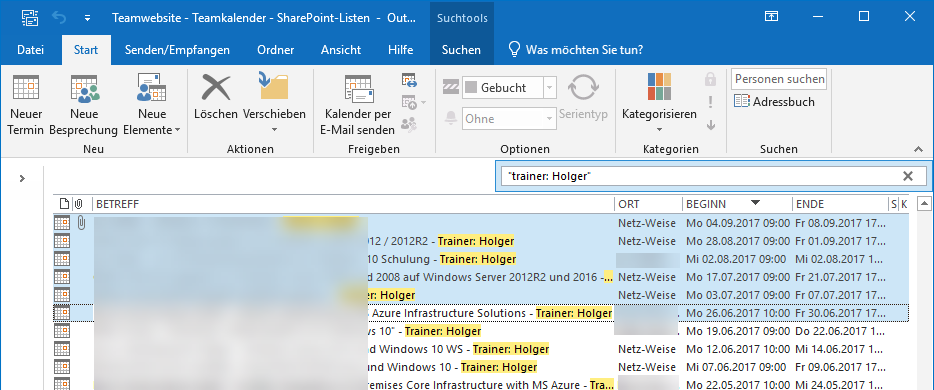Sort by the BETREFF column header

tap(354, 204)
